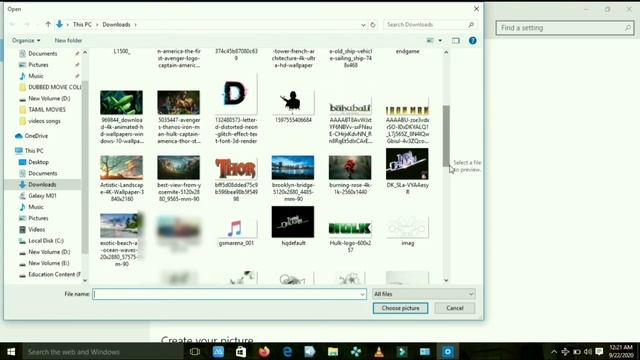
Task: Select the Thor logo image thumbnail
Action: [x=236, y=168]
